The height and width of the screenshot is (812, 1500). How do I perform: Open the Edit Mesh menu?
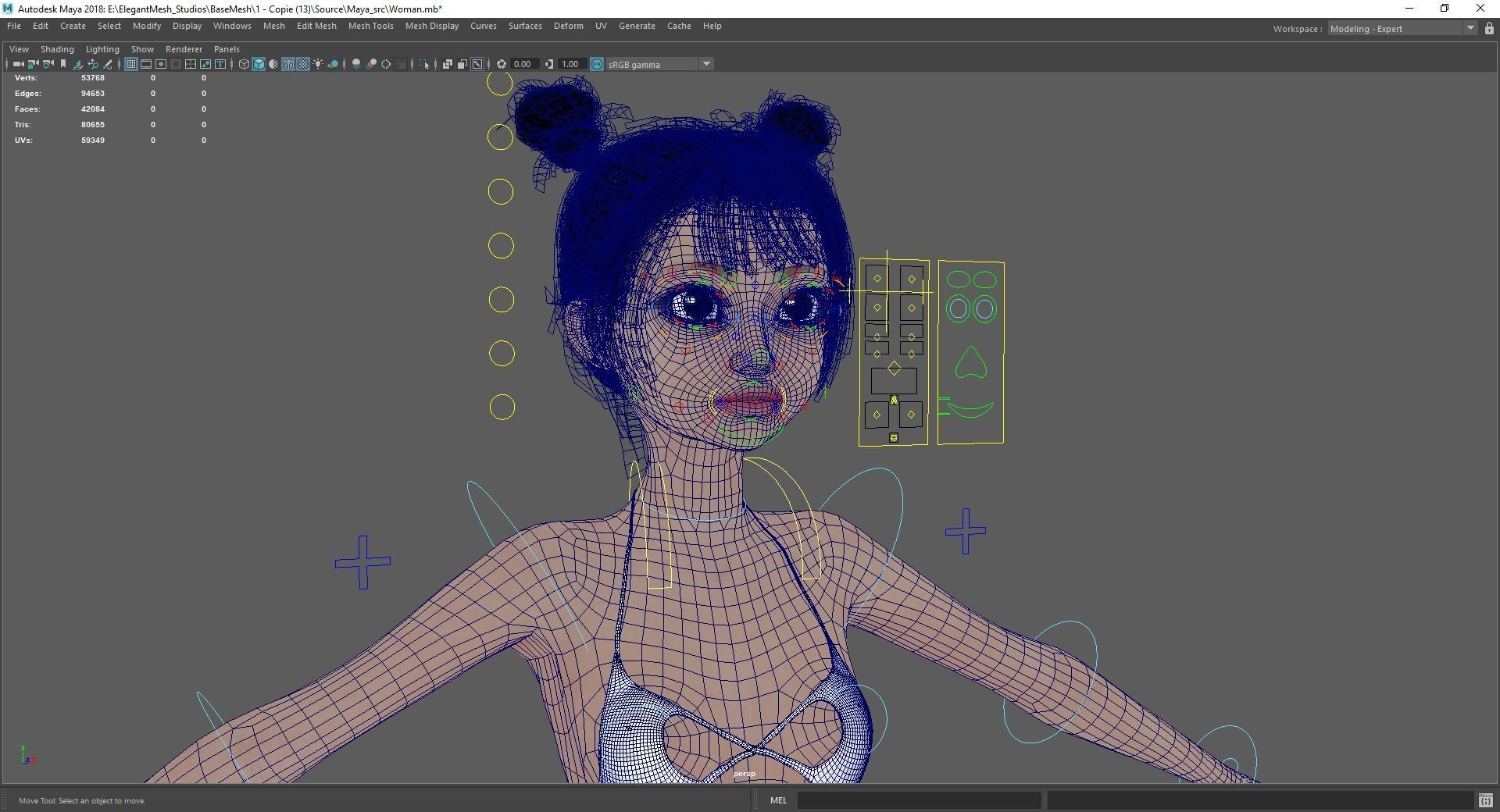pos(316,26)
